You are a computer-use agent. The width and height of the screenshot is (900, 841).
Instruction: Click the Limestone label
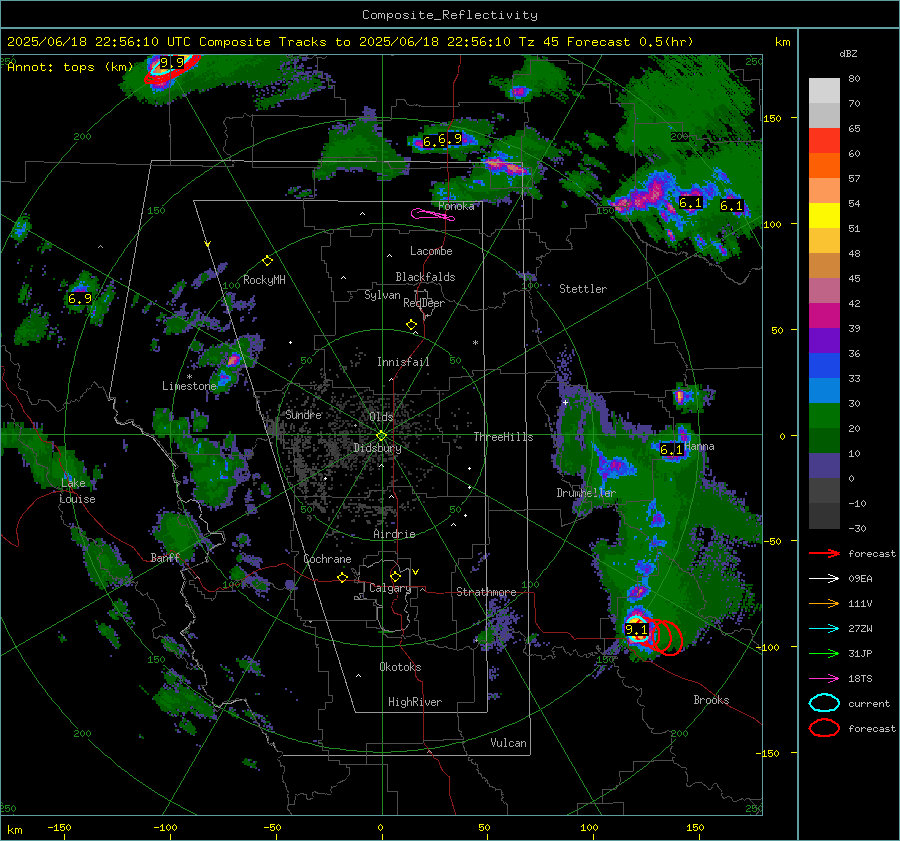(x=189, y=386)
